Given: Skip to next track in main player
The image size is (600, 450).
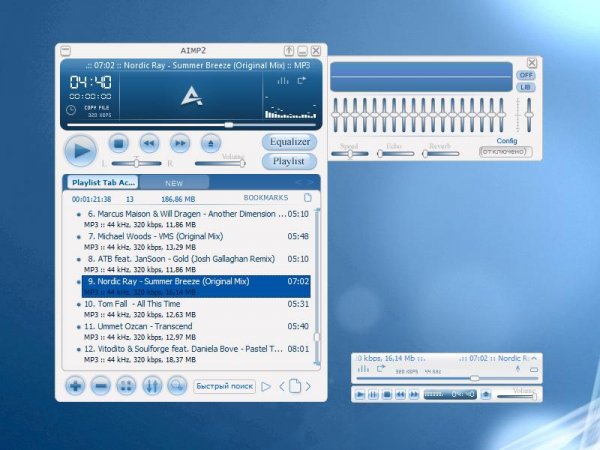Looking at the screenshot, I should pyautogui.click(x=180, y=143).
